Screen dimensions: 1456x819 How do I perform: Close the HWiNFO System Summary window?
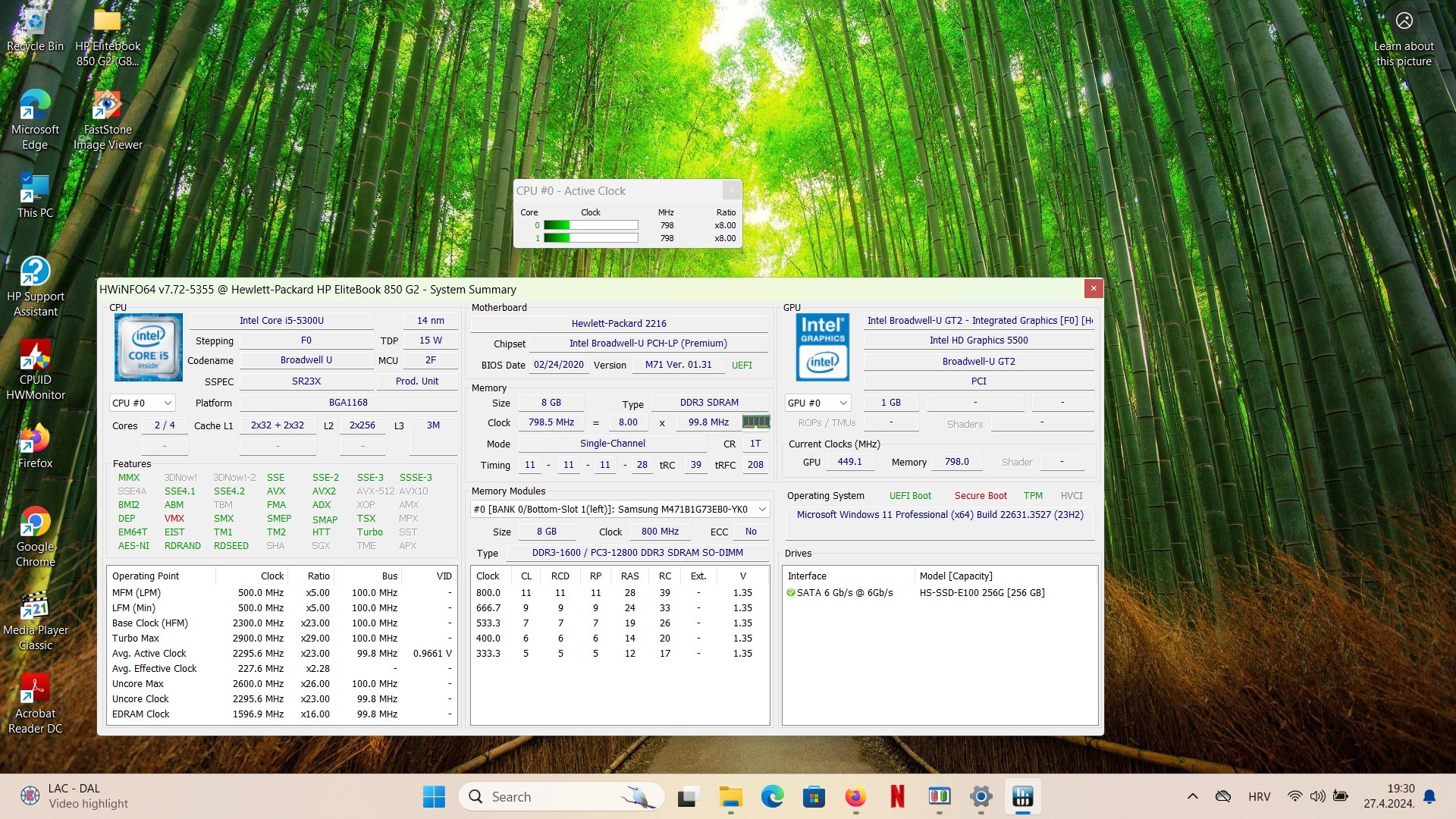[1093, 288]
